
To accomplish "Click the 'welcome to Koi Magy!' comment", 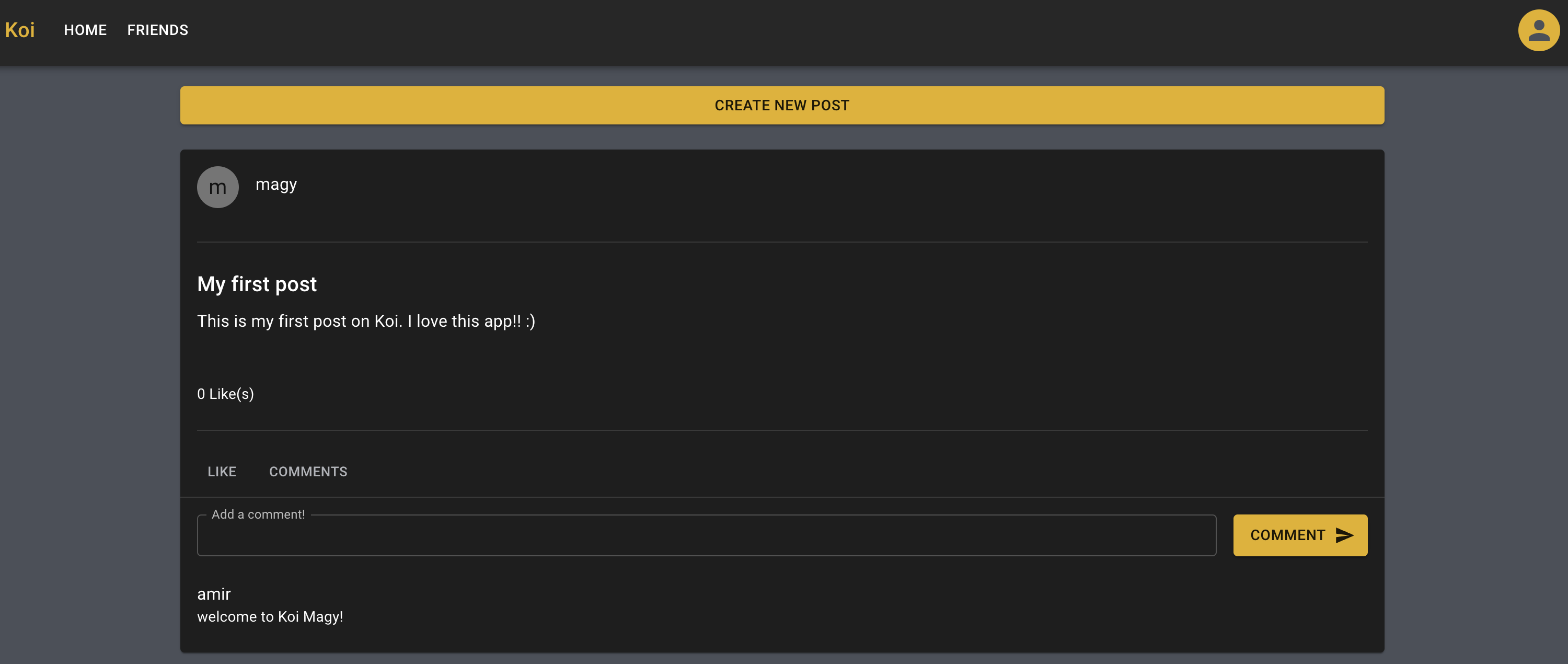I will tap(270, 616).
